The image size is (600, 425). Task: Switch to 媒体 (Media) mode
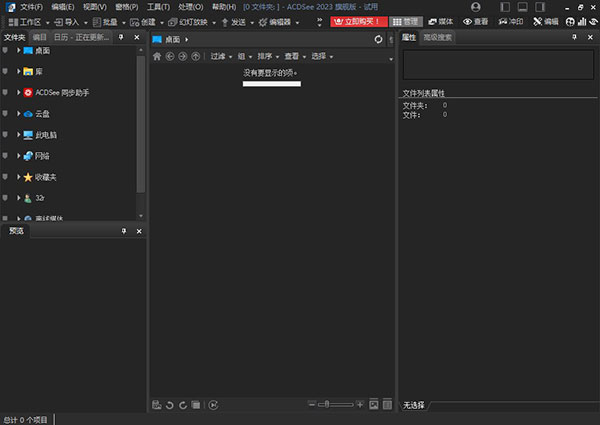[x=441, y=22]
